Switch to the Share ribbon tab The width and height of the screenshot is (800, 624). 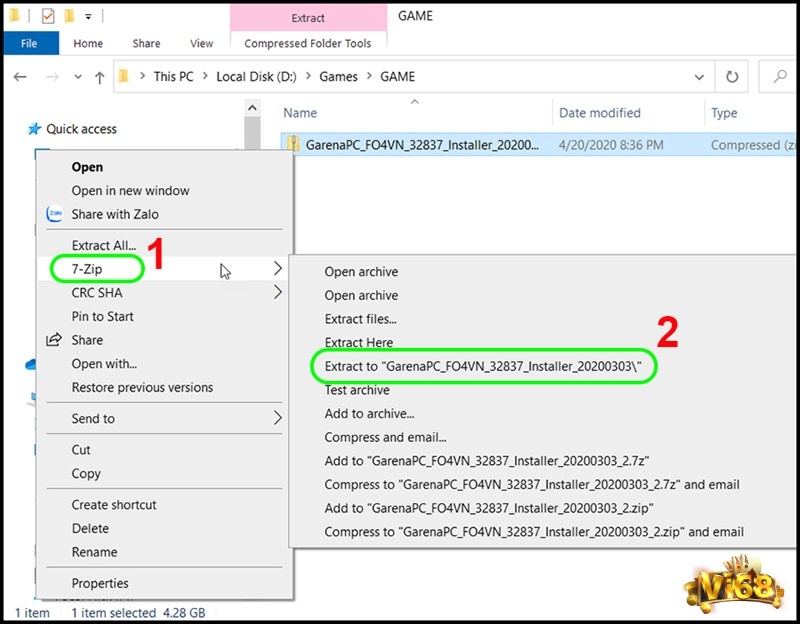click(146, 43)
